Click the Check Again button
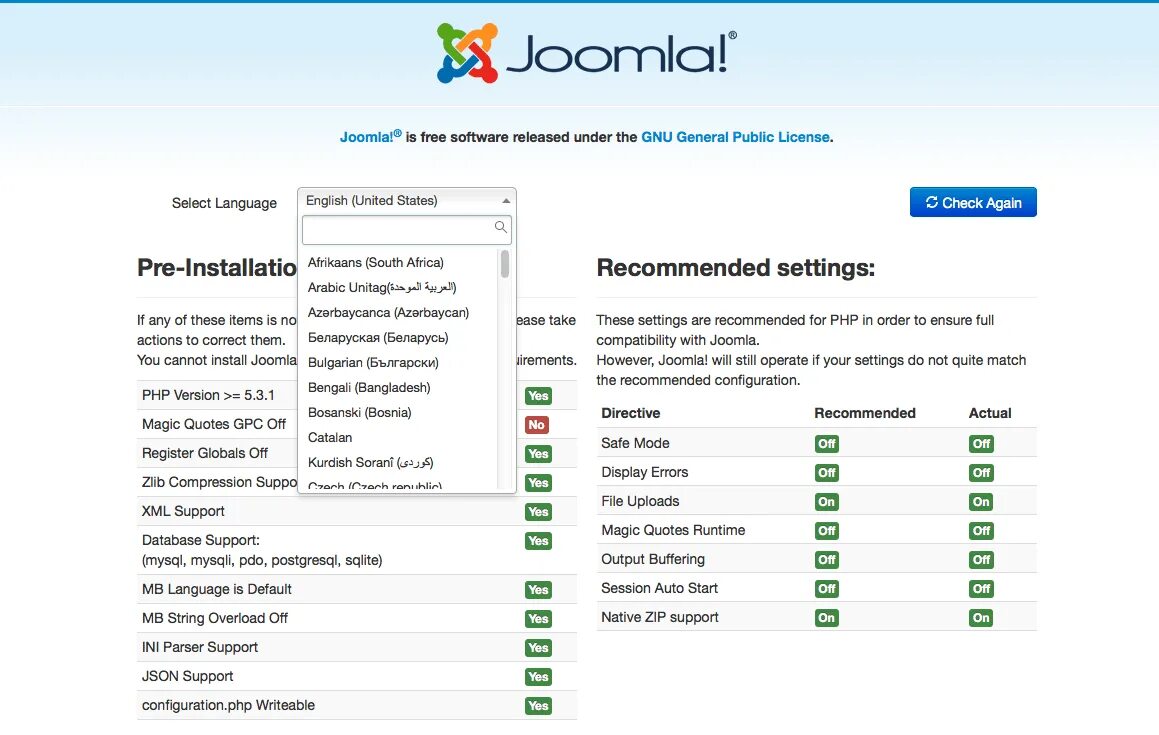This screenshot has width=1159, height=735. click(973, 202)
